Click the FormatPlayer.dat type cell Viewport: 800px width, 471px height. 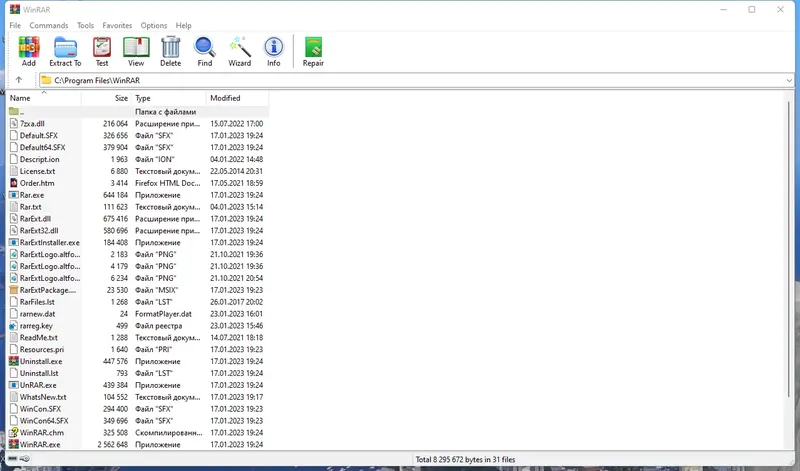pos(163,314)
